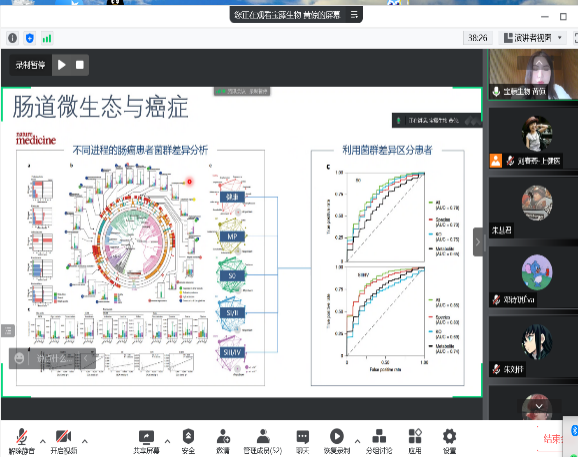
Task: Open the Settings gear
Action: point(449,441)
